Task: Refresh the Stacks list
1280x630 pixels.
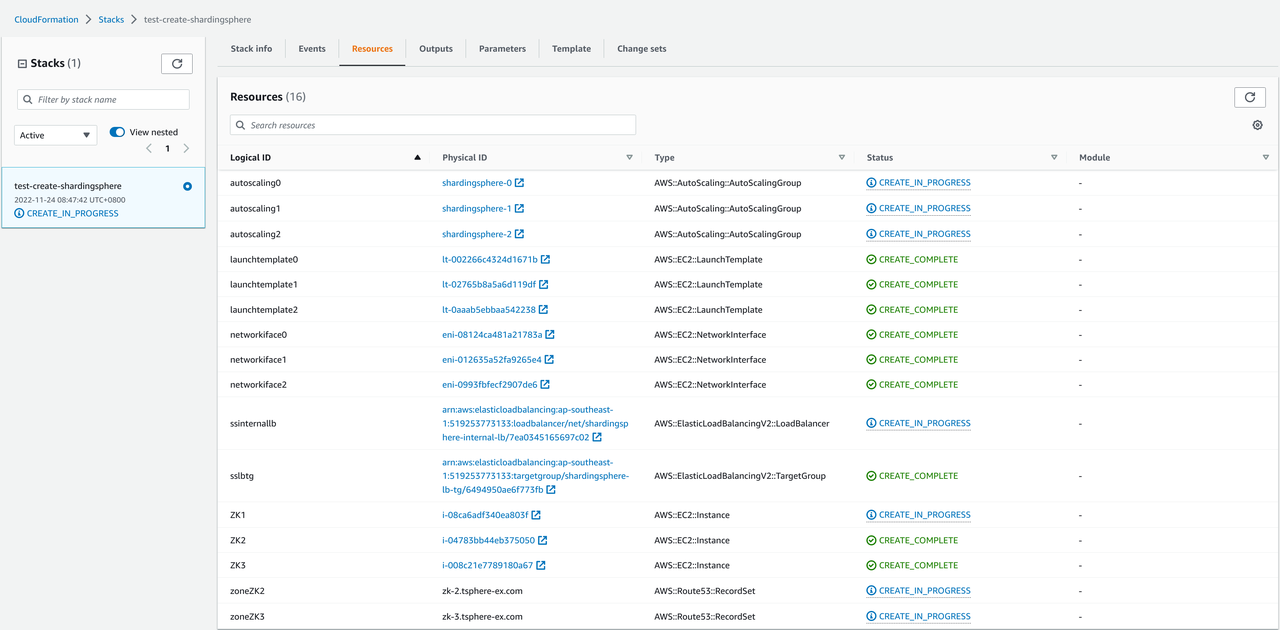Action: [x=176, y=64]
